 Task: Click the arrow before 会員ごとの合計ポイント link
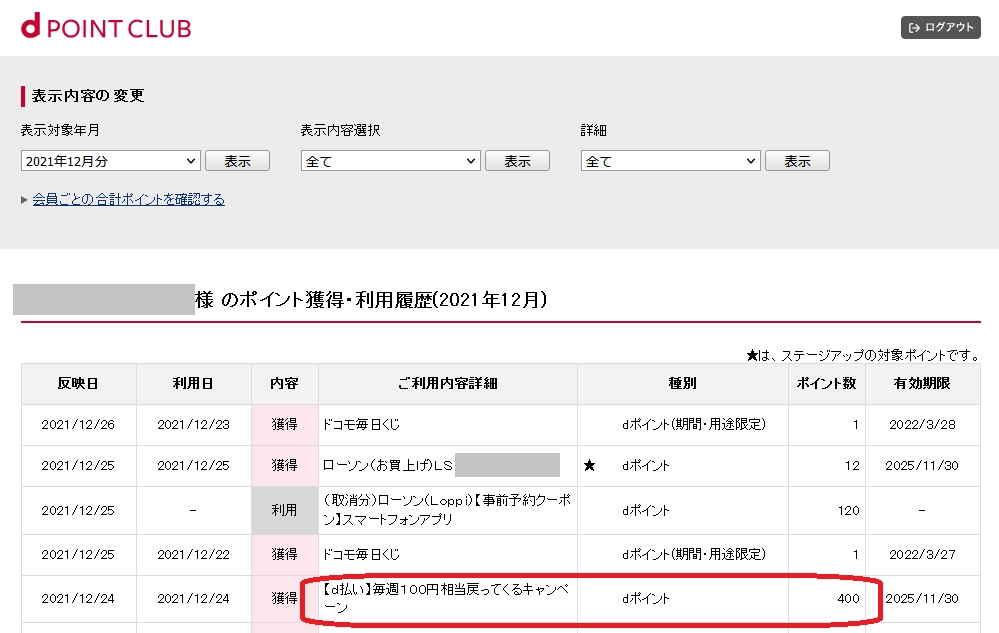(24, 200)
